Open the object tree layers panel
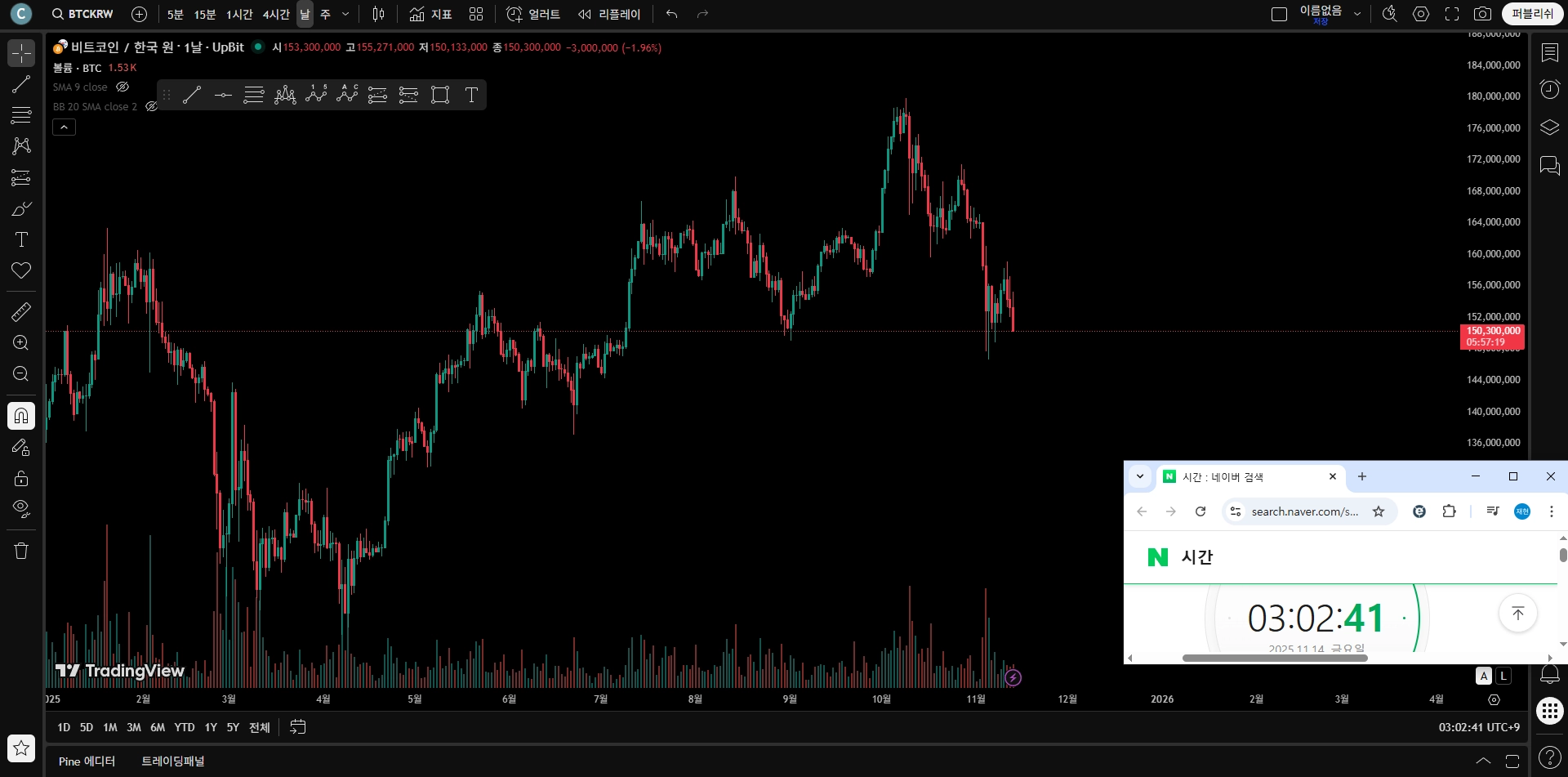The image size is (1568, 777). (x=1549, y=127)
